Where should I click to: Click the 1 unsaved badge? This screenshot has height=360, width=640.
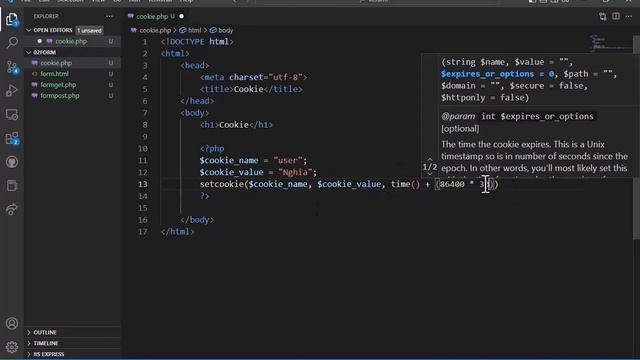[89, 30]
